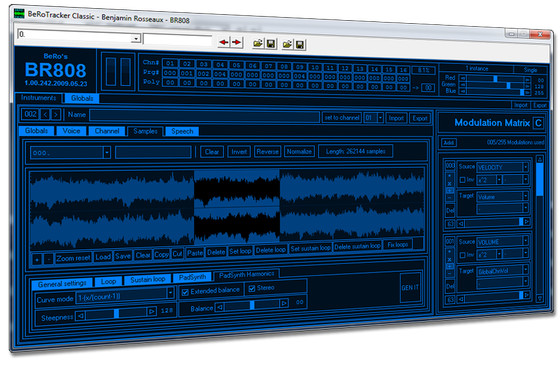Enable Inv checkbox under VELOCITY source
The width and height of the screenshot is (560, 366).
462,180
